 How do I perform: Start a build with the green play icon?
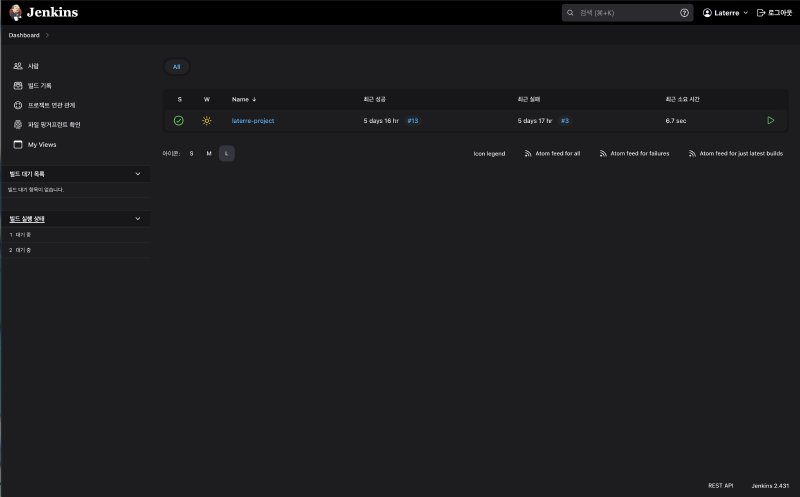(x=770, y=120)
